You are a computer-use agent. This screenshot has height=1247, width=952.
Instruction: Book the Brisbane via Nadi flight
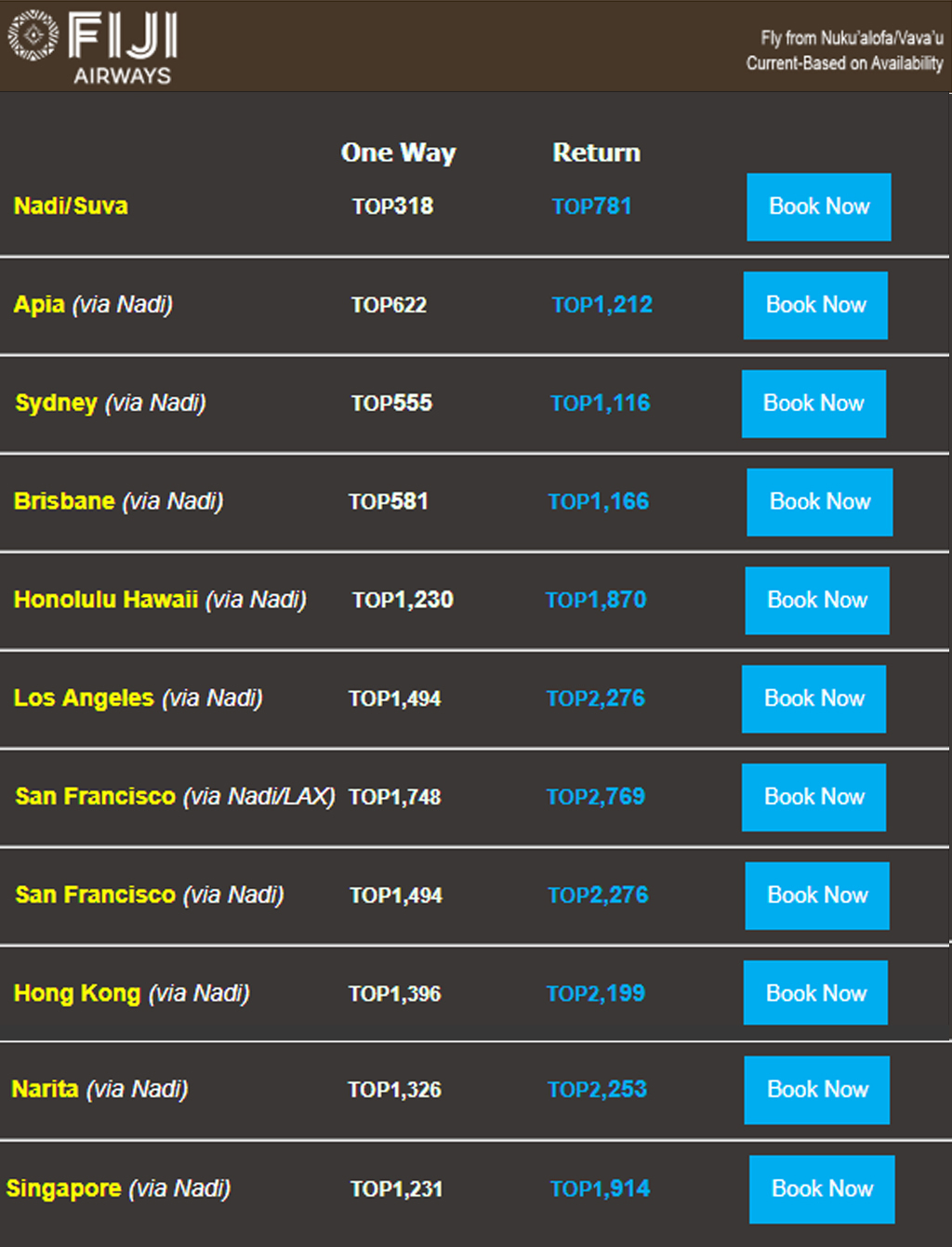pos(820,502)
